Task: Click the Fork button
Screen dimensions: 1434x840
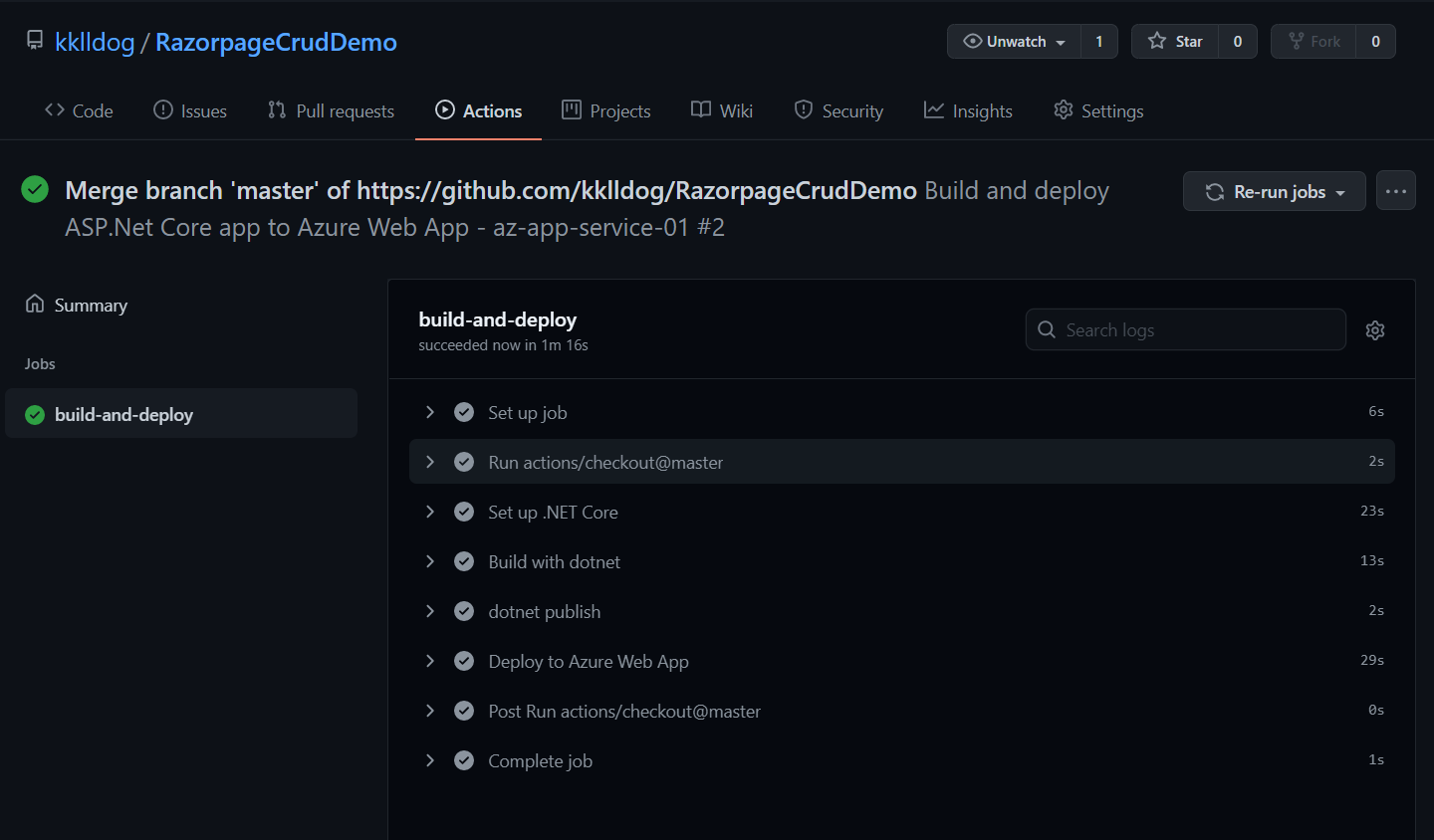Action: 1314,41
